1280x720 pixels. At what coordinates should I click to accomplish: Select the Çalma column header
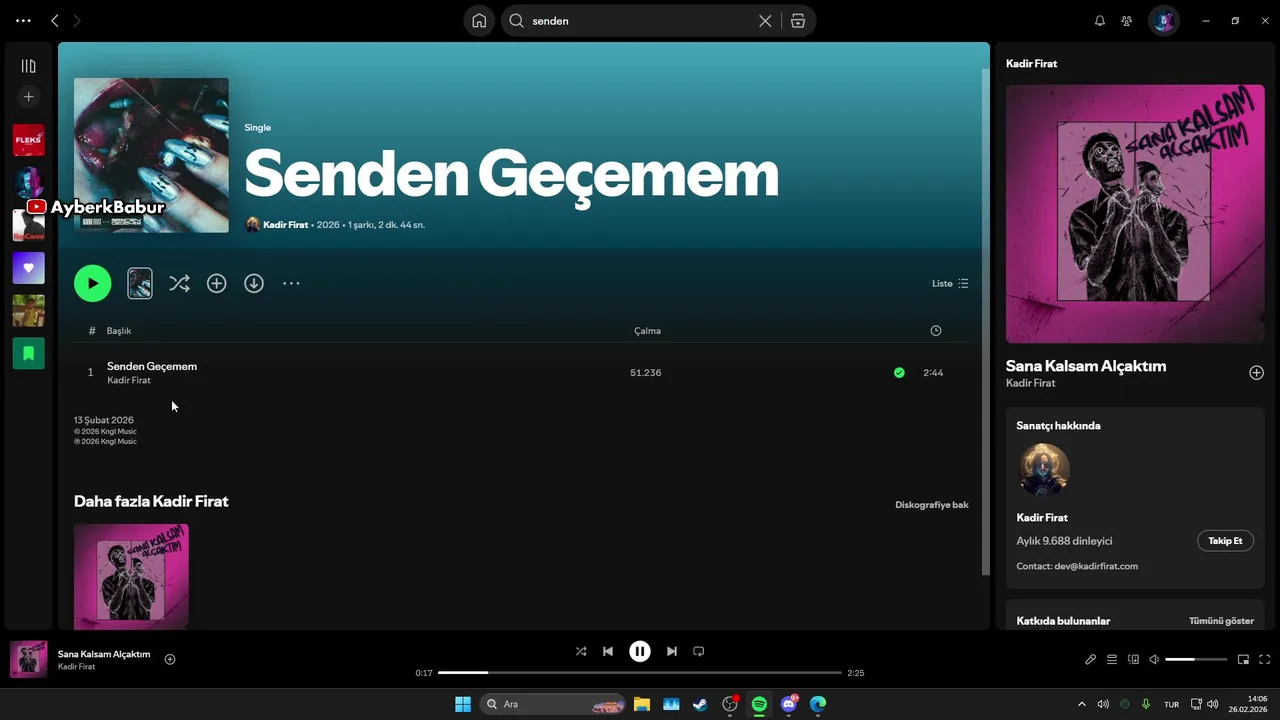[x=647, y=331]
